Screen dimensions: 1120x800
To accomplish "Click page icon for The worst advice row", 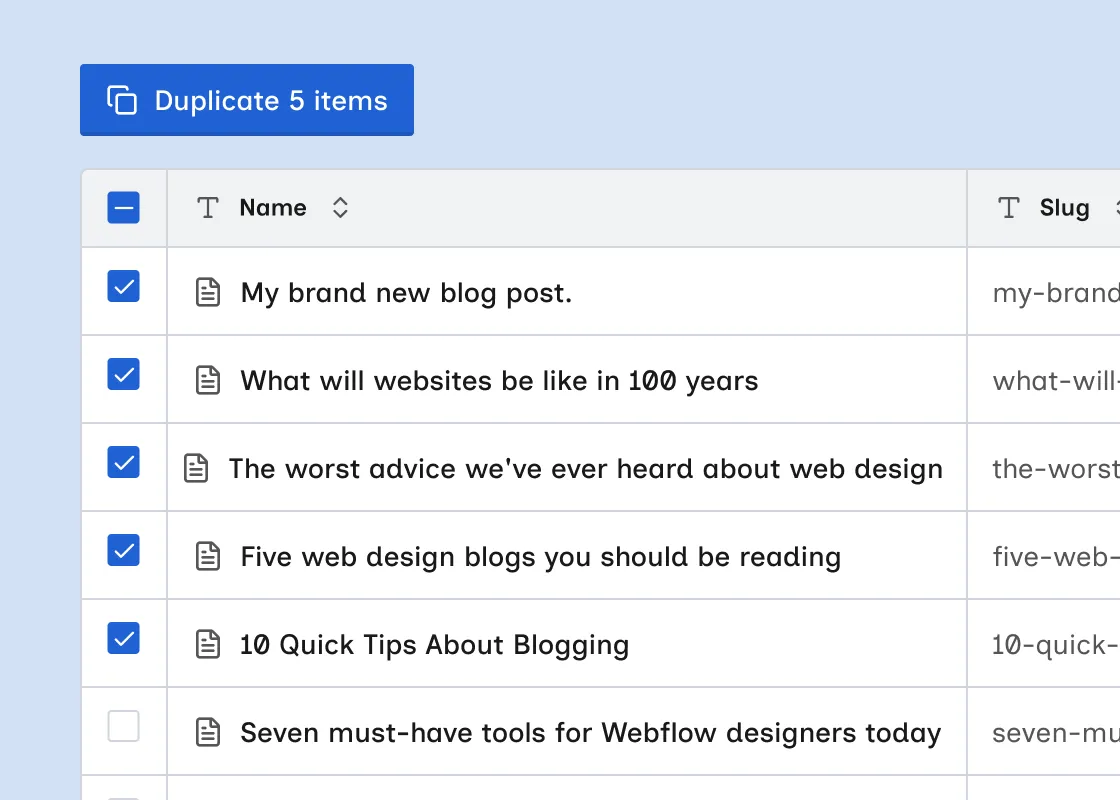I will pyautogui.click(x=196, y=468).
